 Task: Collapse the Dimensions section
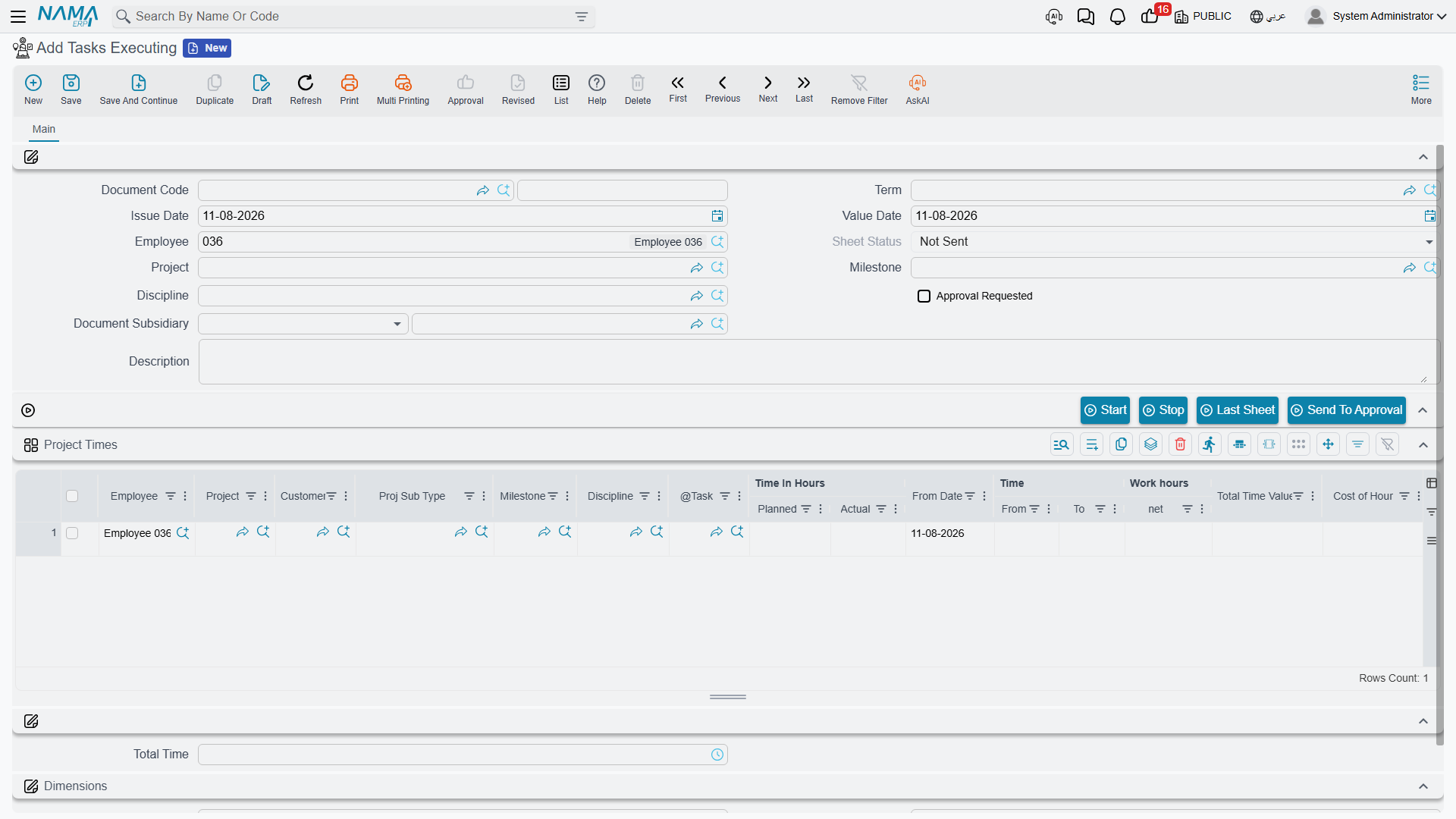(1423, 786)
